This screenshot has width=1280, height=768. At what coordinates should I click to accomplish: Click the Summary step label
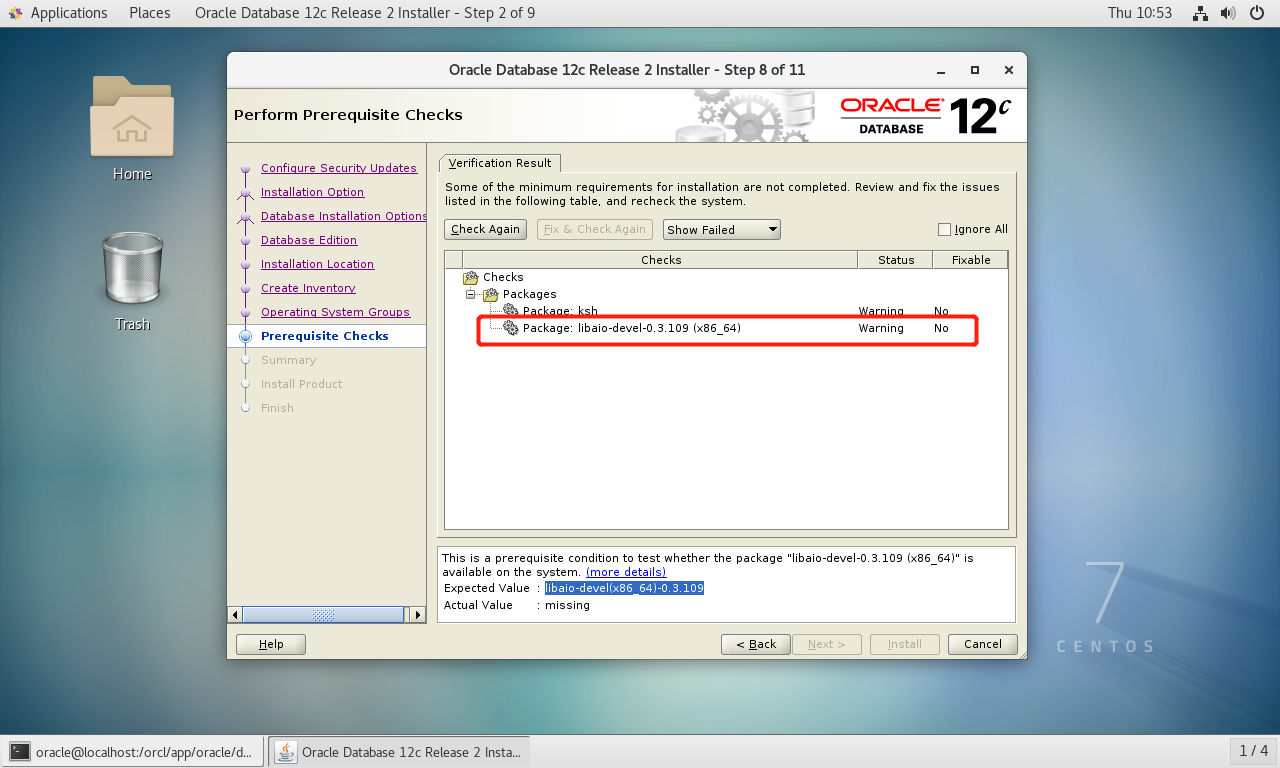[288, 360]
